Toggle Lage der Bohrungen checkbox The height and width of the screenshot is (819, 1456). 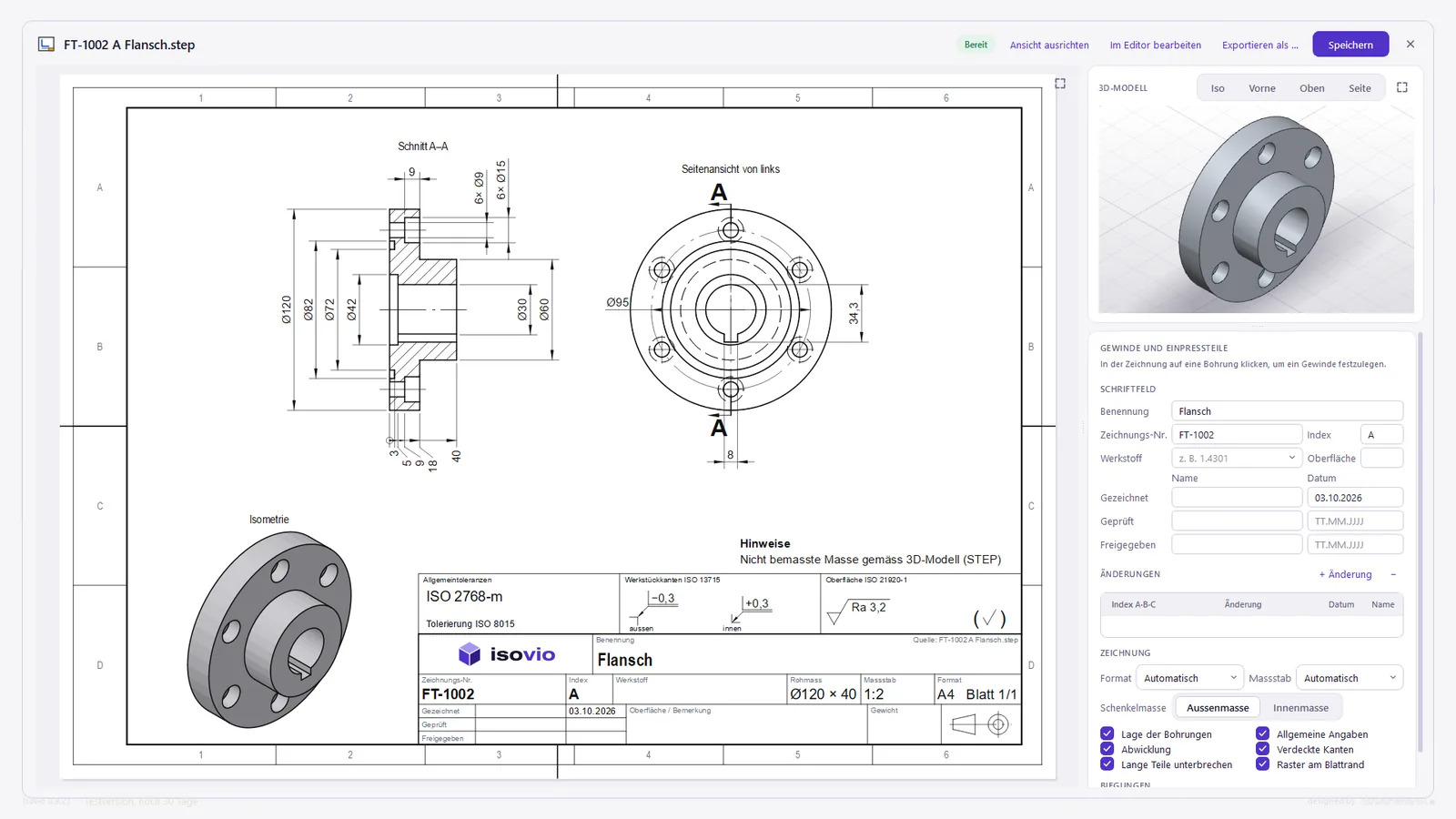click(1107, 733)
